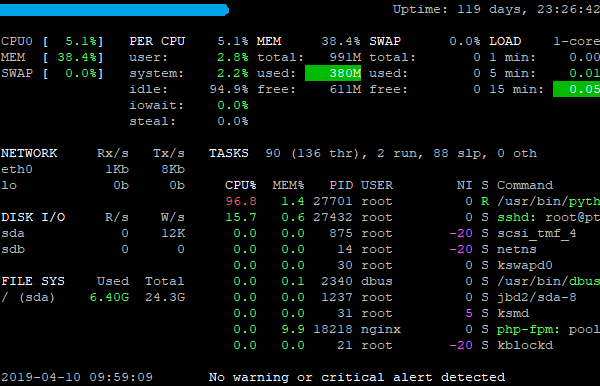Click the /usr/bin/dbus command entry

coord(548,281)
